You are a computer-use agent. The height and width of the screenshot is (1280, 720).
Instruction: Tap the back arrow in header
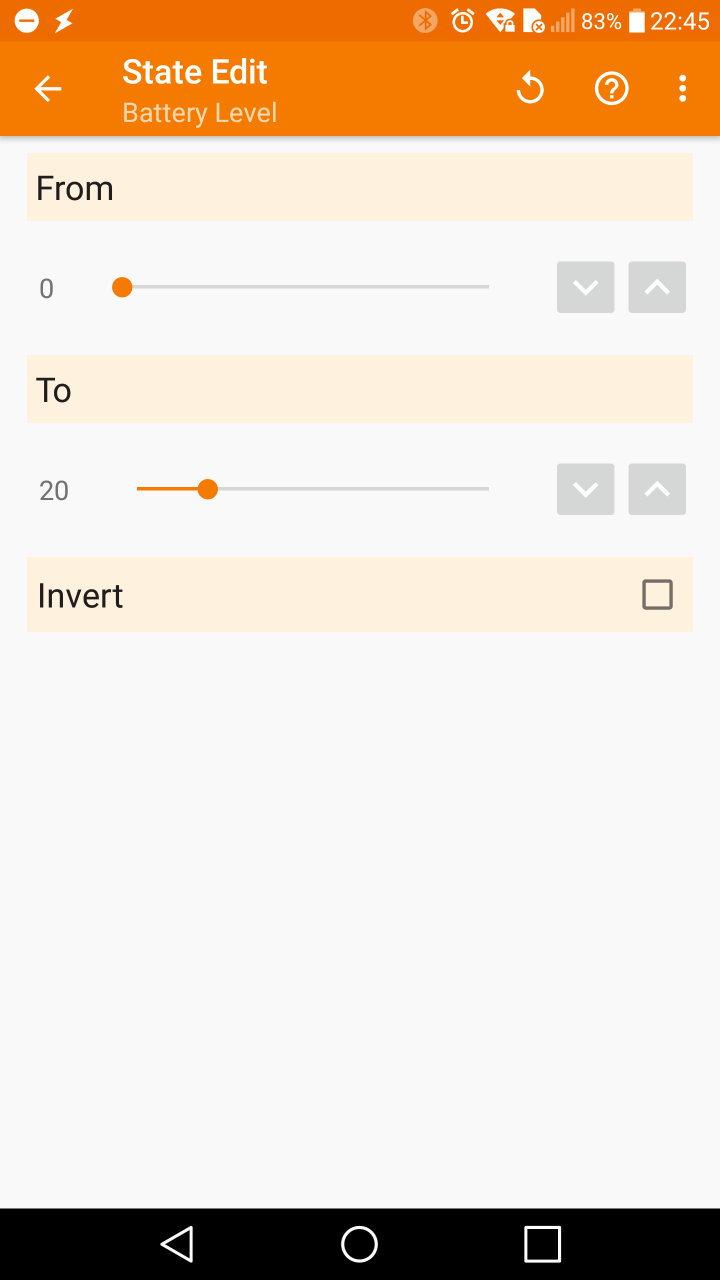tap(47, 89)
